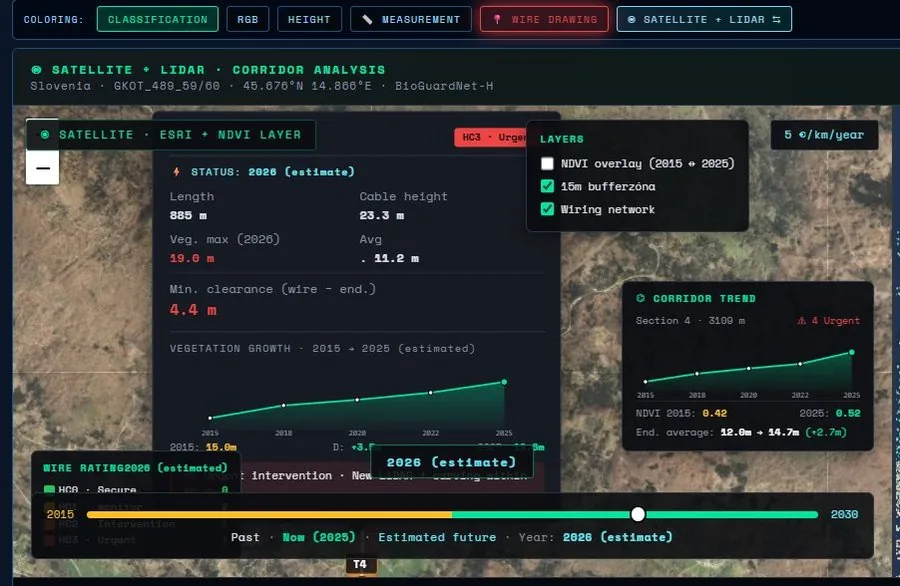
Task: Click the 2025 endpoint on vegetation growth chart
Action: point(504,382)
